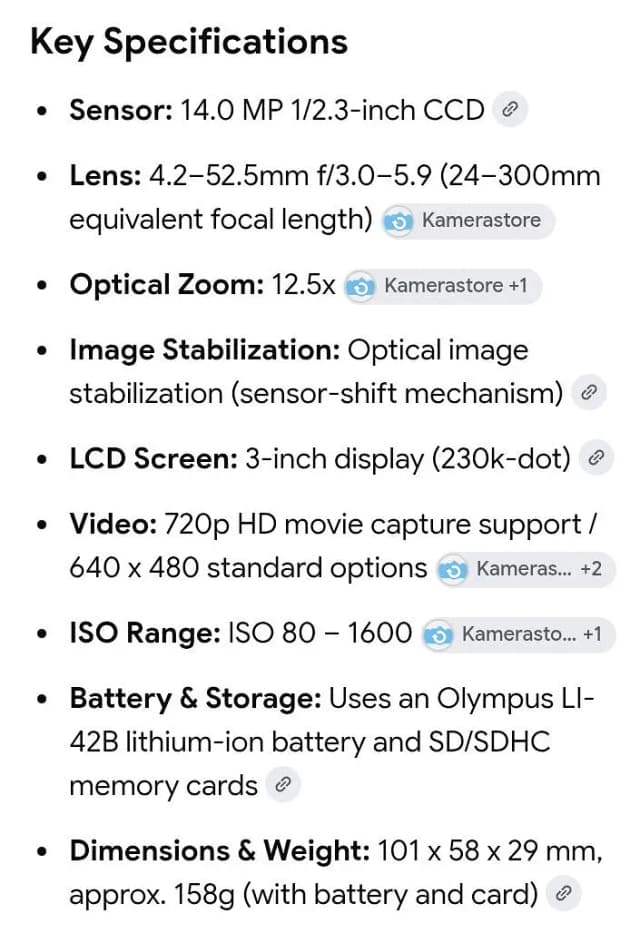Viewport: 640px width, 933px height.
Task: Expand the +1 sources on ISO Range
Action: 592,634
